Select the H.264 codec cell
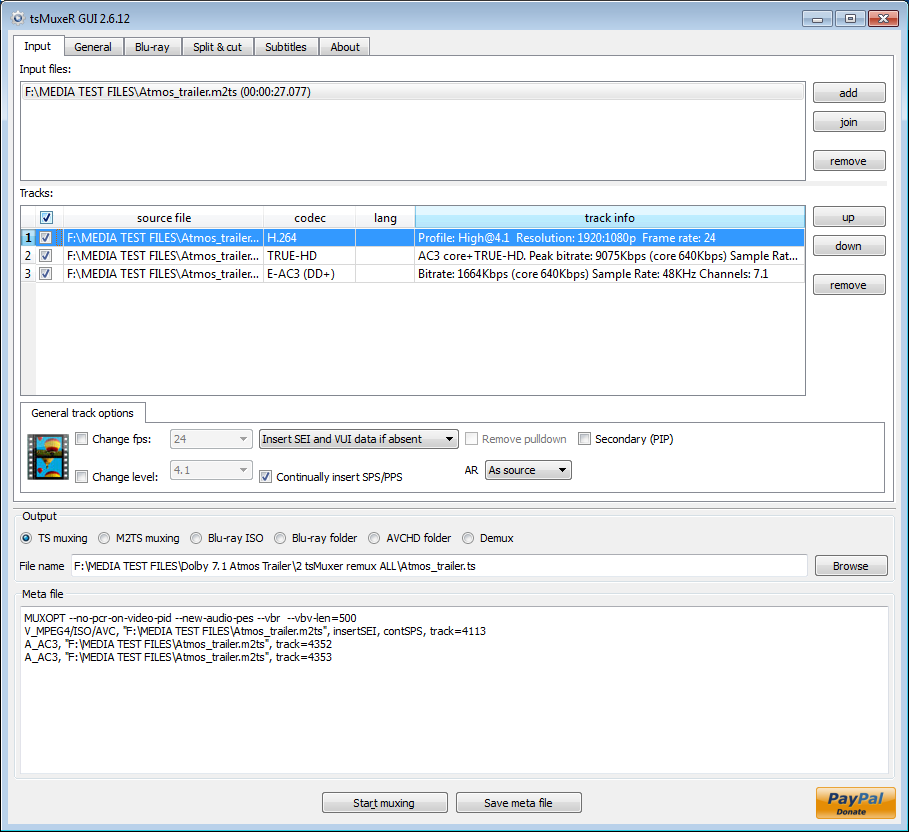Screen dimensions: 909x832 [310, 238]
